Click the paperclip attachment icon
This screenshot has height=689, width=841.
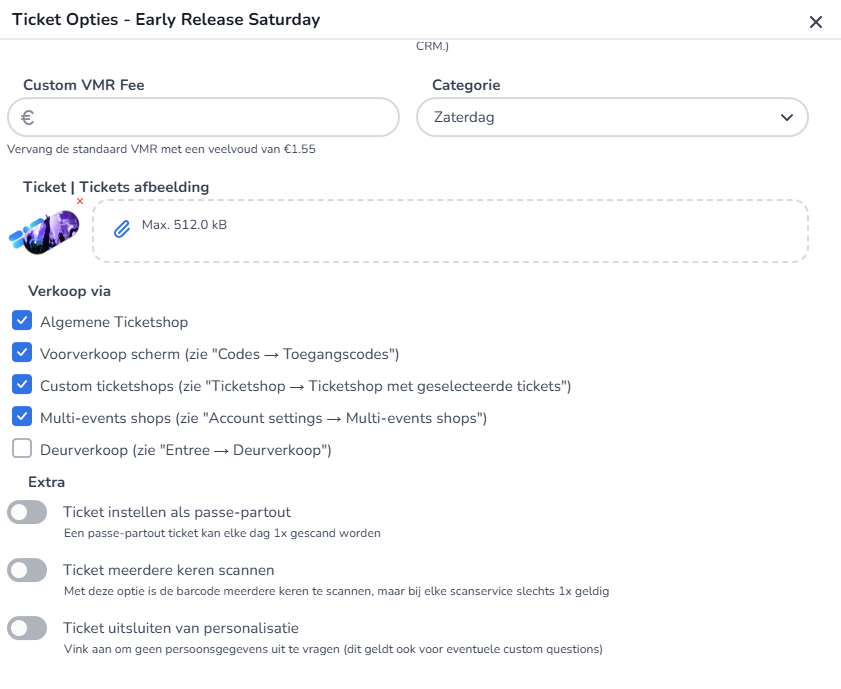121,229
